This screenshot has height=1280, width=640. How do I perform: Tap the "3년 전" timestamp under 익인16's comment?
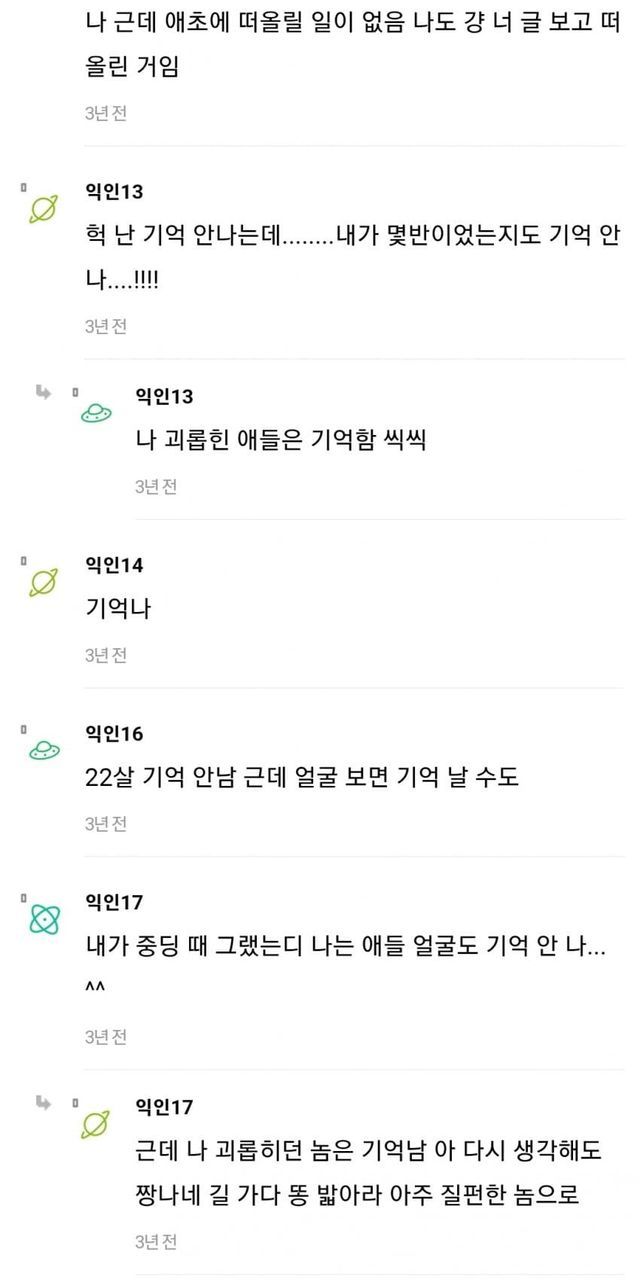pos(105,824)
